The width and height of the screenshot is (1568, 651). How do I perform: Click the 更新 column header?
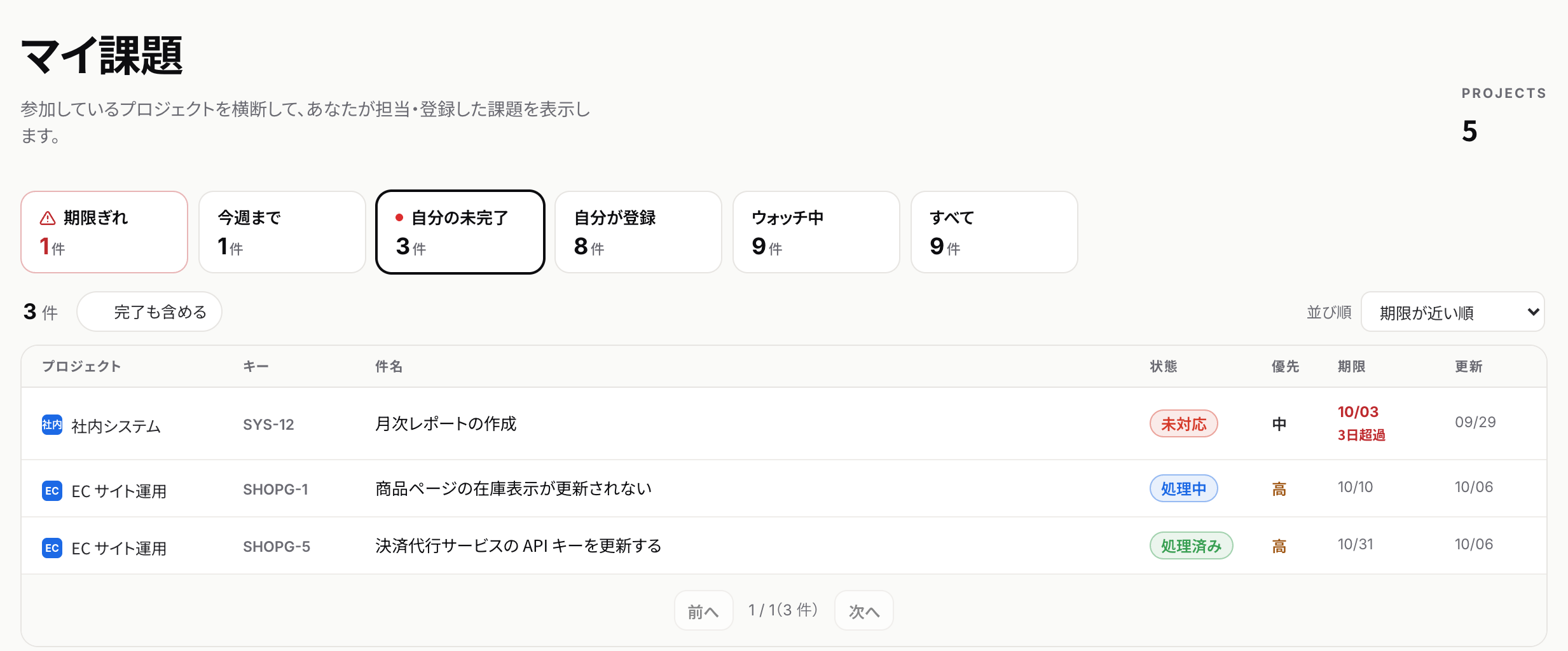click(x=1469, y=366)
